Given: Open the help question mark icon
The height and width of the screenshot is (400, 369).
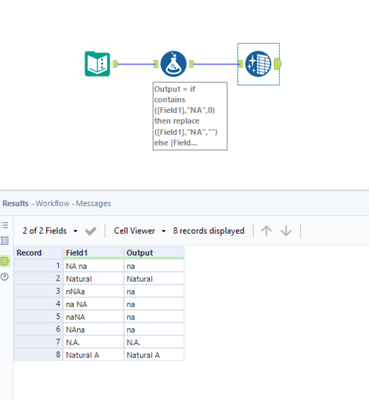Looking at the screenshot, I should click(5, 277).
